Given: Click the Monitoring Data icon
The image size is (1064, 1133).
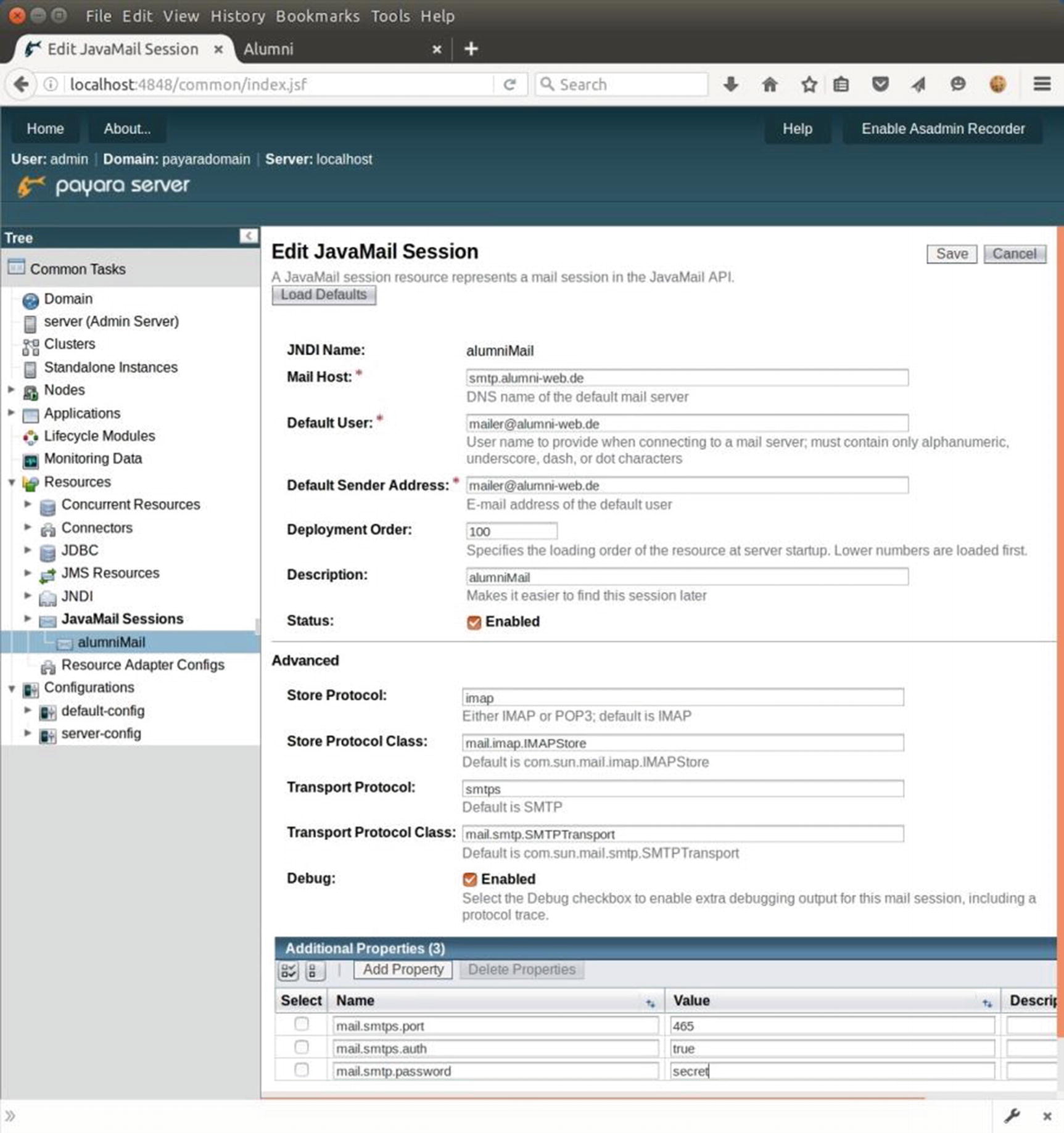Looking at the screenshot, I should (x=30, y=461).
